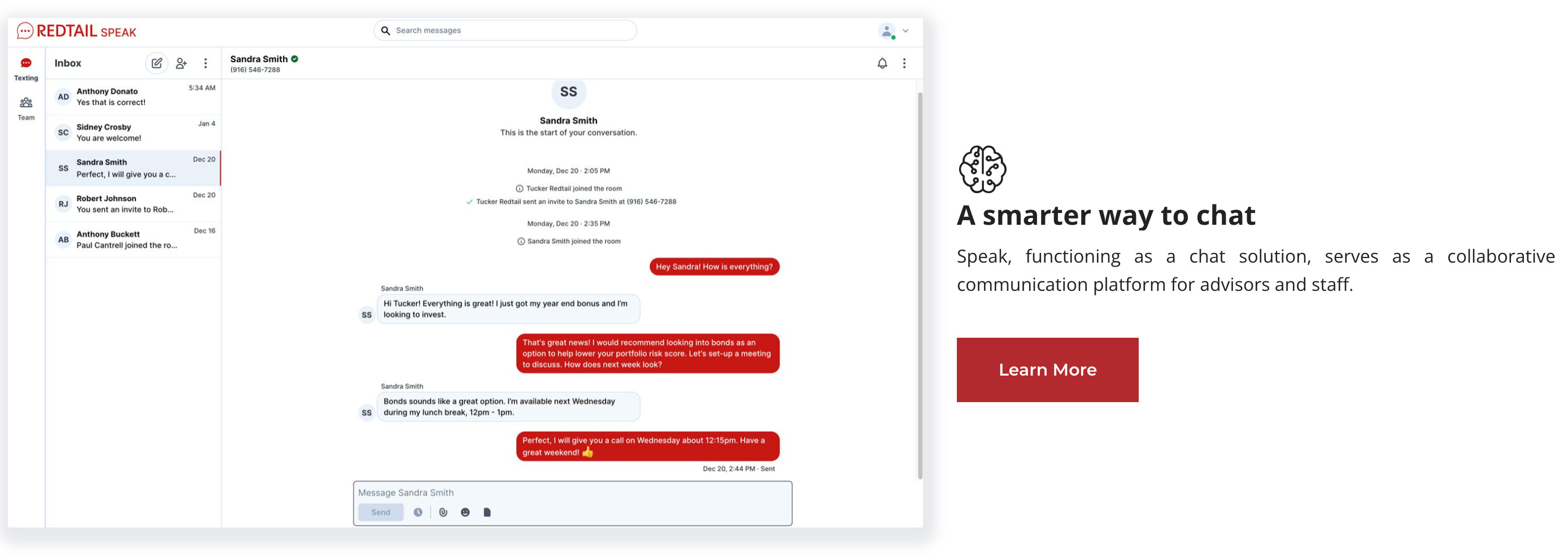The width and height of the screenshot is (1568, 558).
Task: Click the brain icon above the heading
Action: (x=982, y=169)
